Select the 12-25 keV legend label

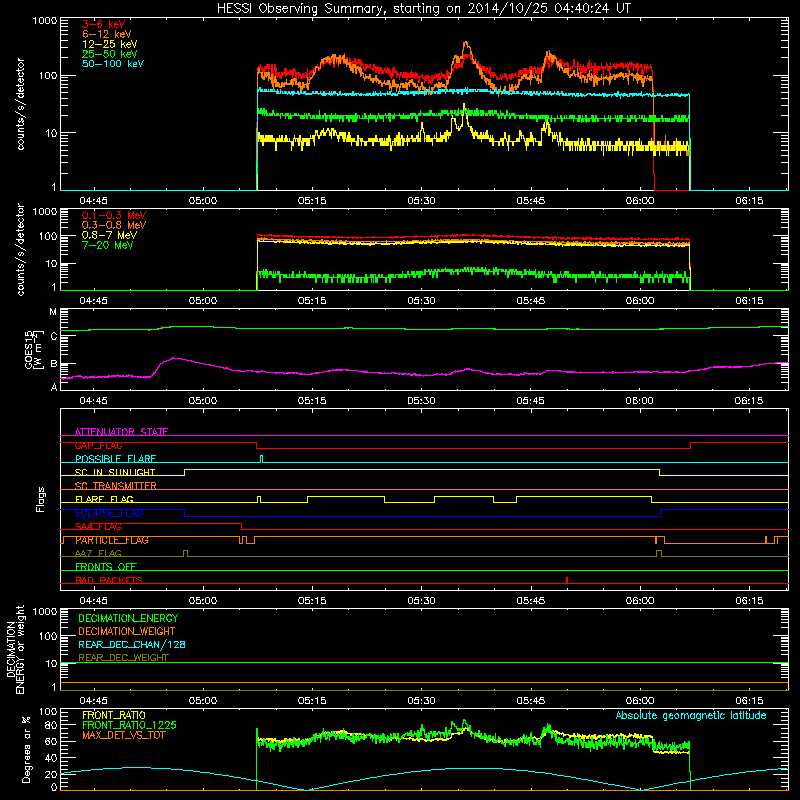(110, 44)
